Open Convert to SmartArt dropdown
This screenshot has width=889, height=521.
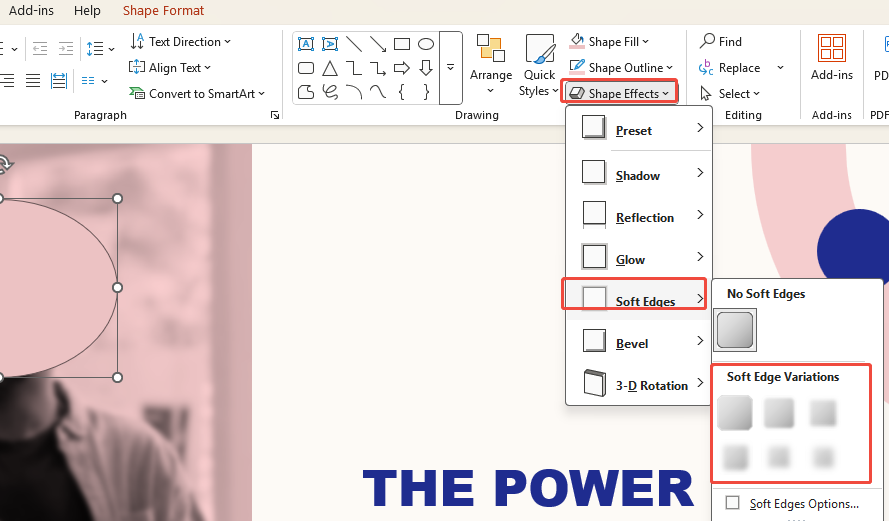(x=197, y=94)
